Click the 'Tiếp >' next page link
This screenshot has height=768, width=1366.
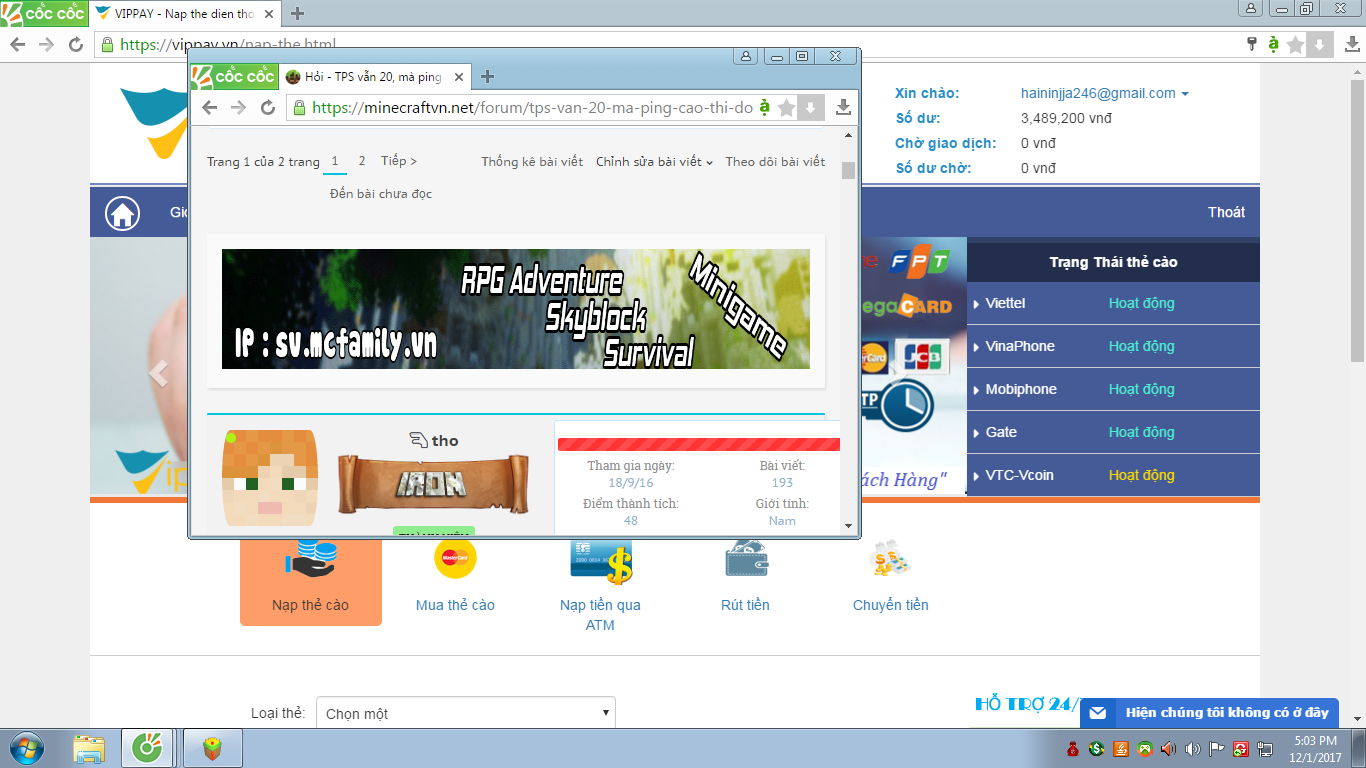tap(399, 161)
